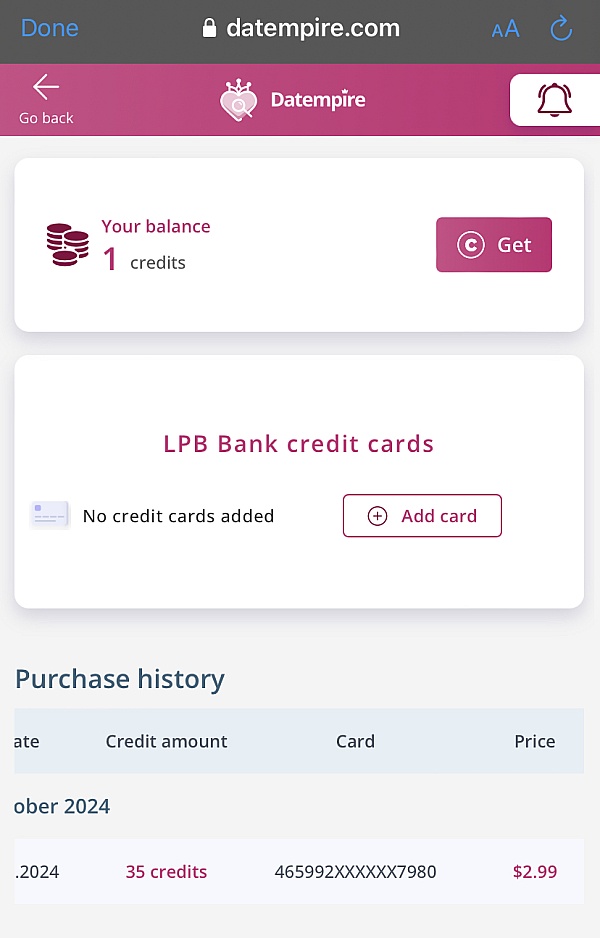Click the Price column header
Screen dimensions: 600x938
[535, 741]
